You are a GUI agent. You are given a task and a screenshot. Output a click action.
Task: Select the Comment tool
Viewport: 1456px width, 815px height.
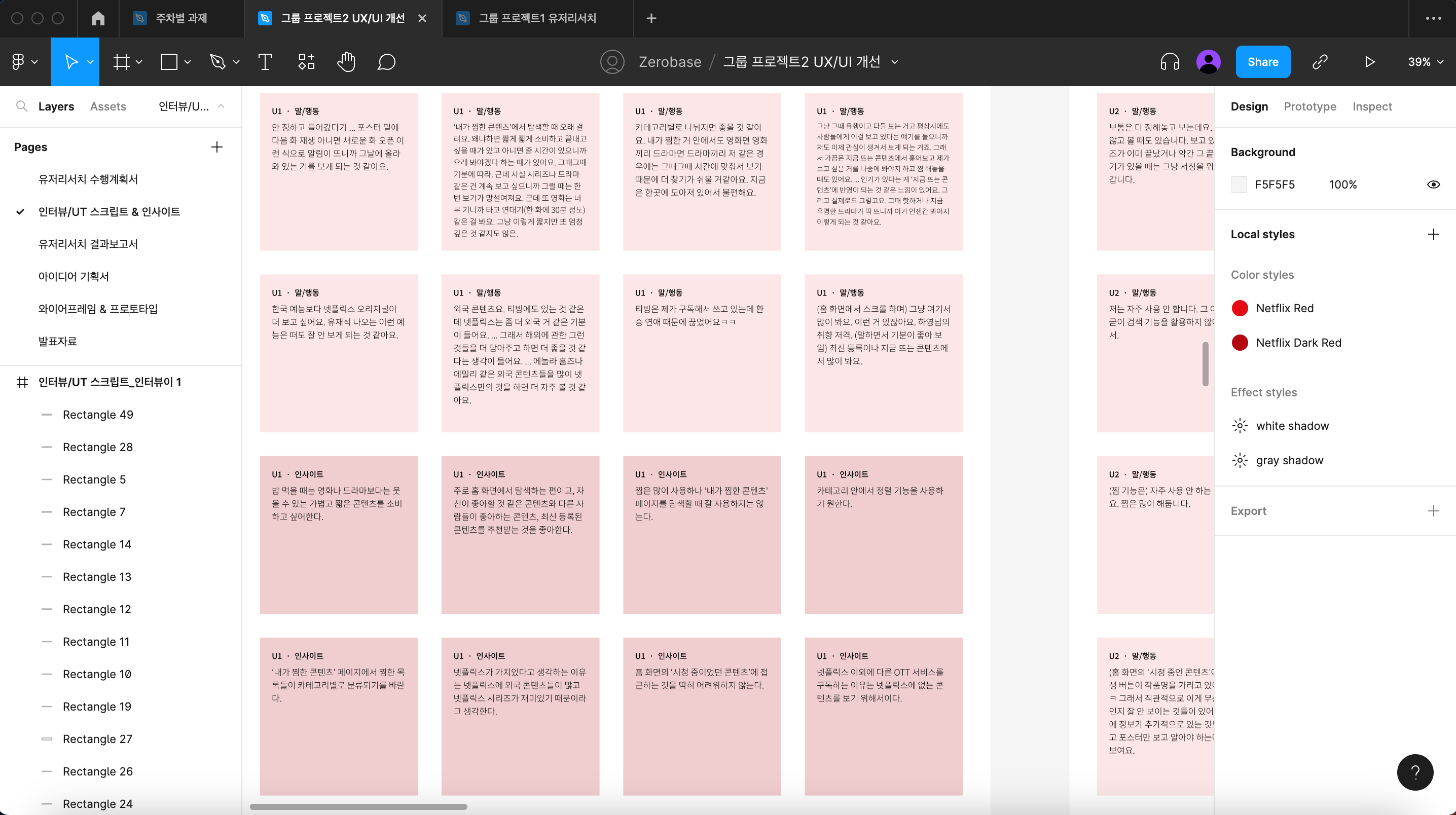click(x=386, y=62)
